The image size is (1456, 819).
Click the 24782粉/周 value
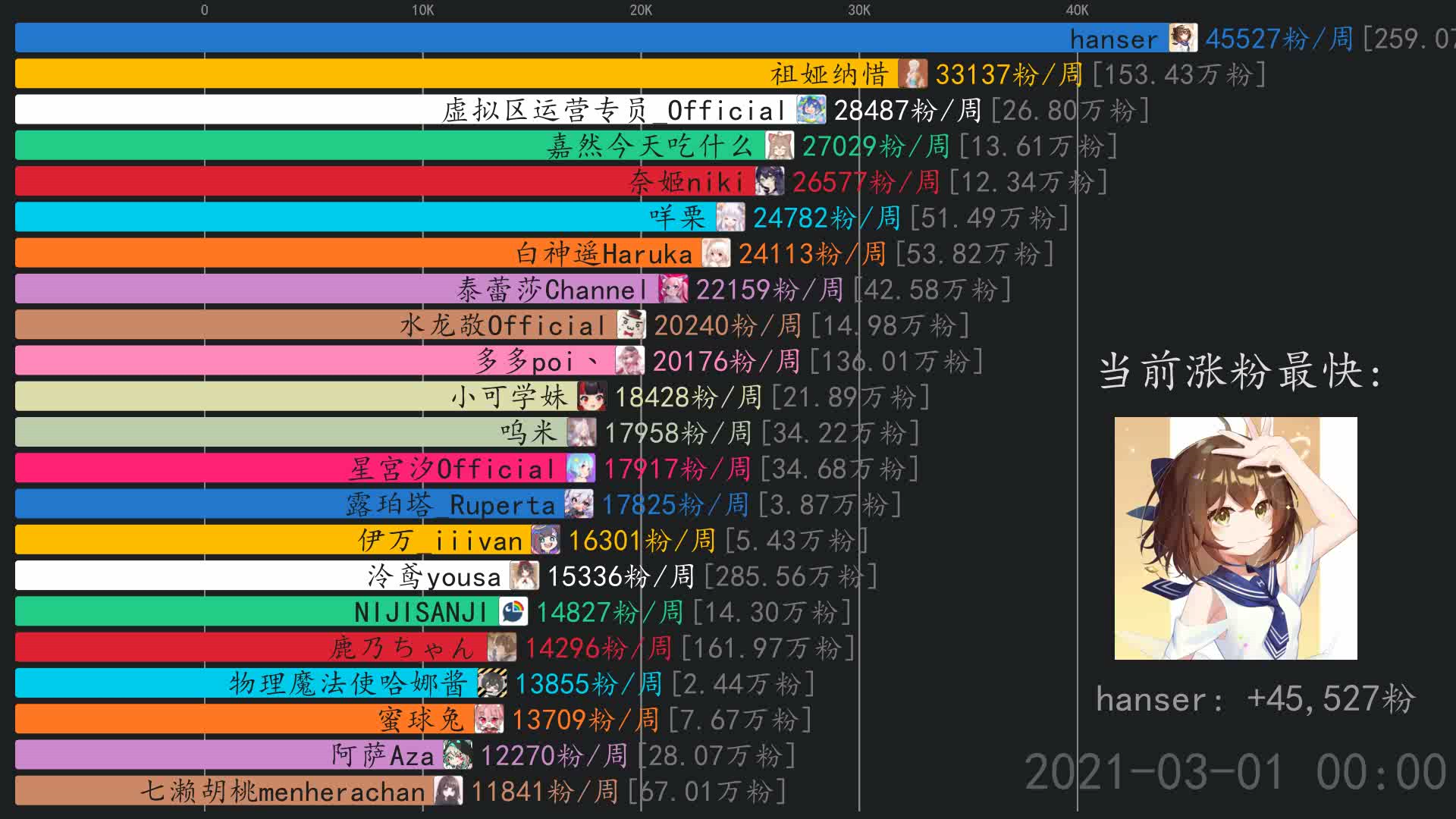(827, 218)
